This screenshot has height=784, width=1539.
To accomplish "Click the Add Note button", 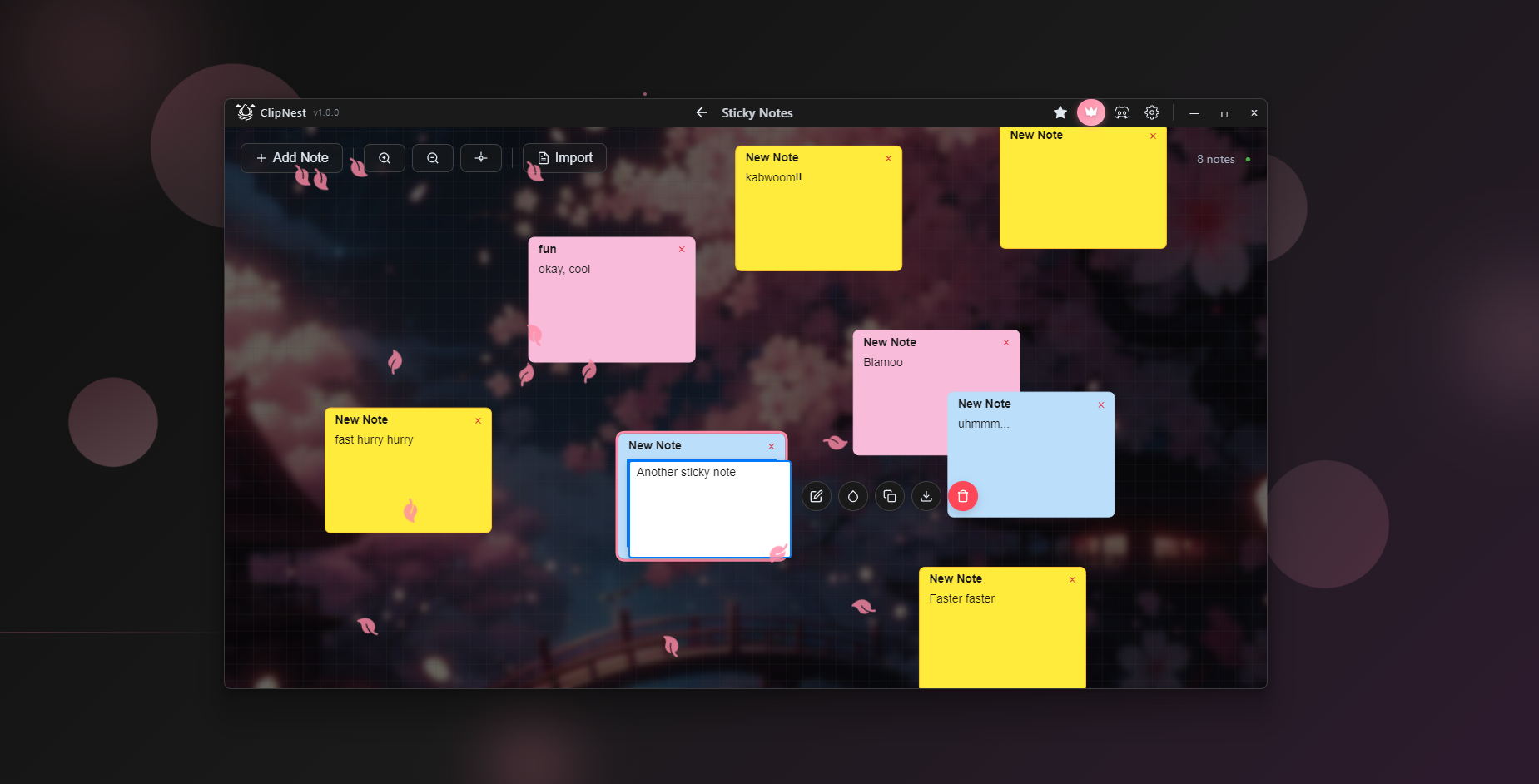I will pos(291,158).
